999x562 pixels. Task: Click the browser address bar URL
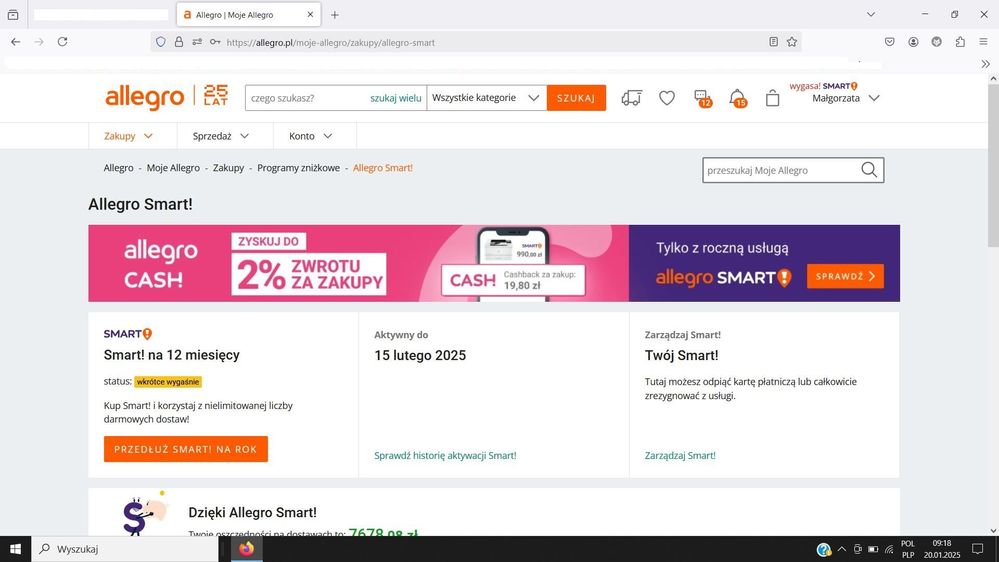click(331, 43)
